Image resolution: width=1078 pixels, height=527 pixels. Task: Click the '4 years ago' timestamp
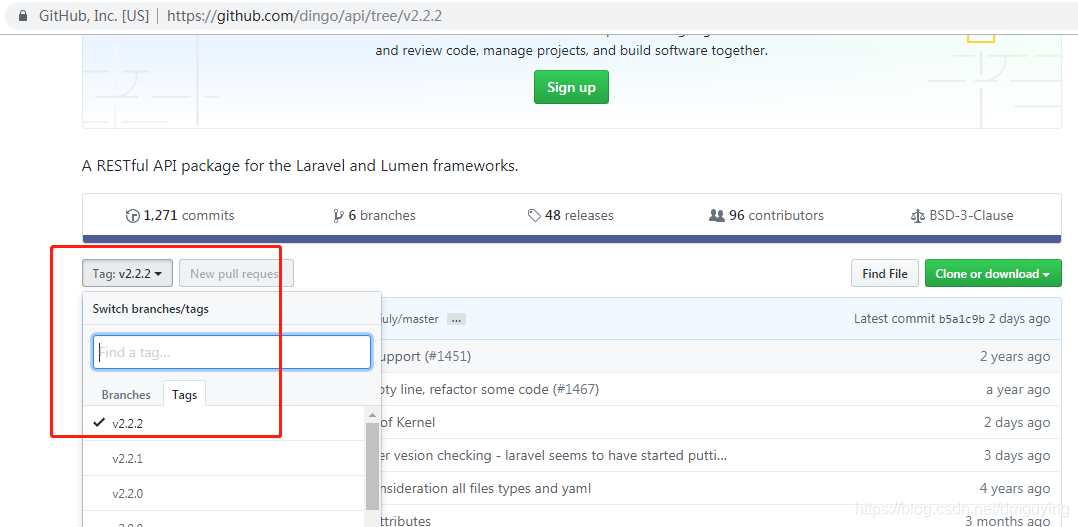(1015, 489)
